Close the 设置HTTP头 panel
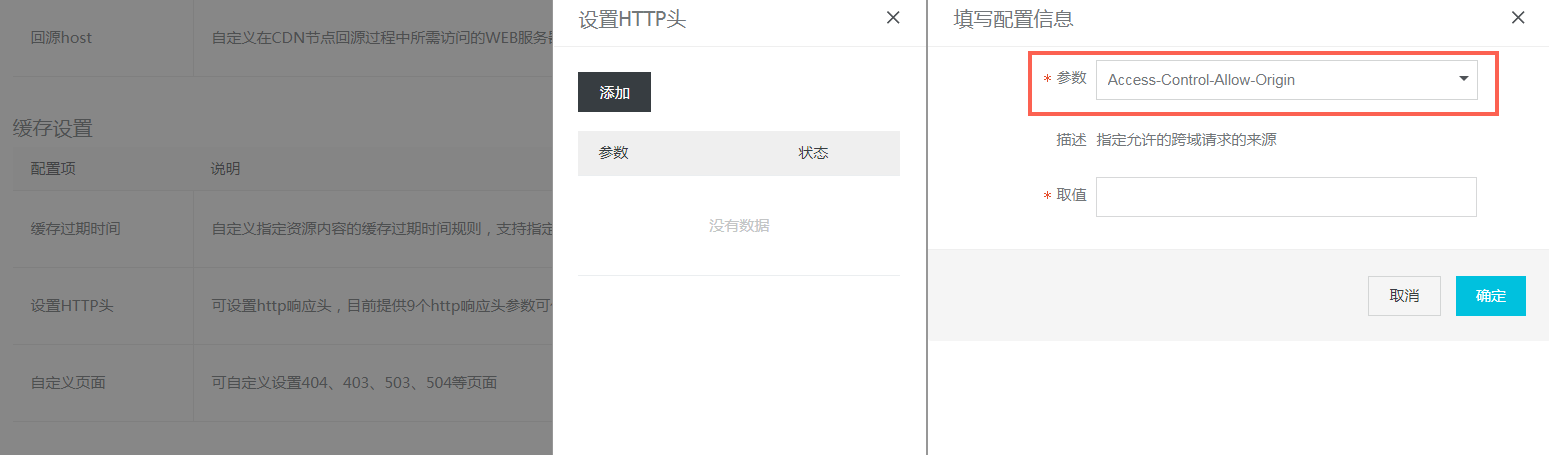Screen dimensions: 1549x455 pos(893,18)
